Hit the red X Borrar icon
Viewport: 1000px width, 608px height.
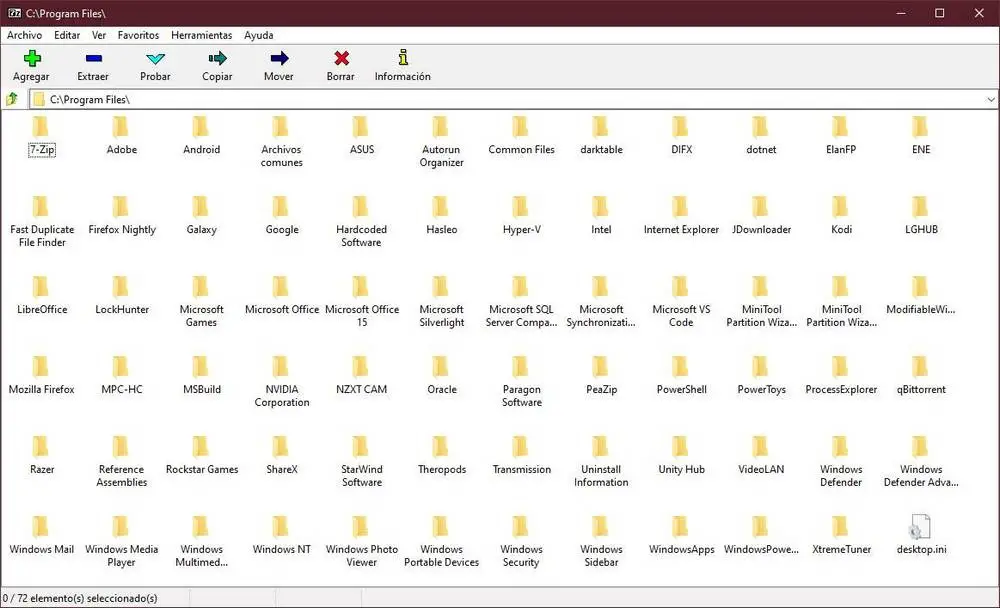coord(341,59)
